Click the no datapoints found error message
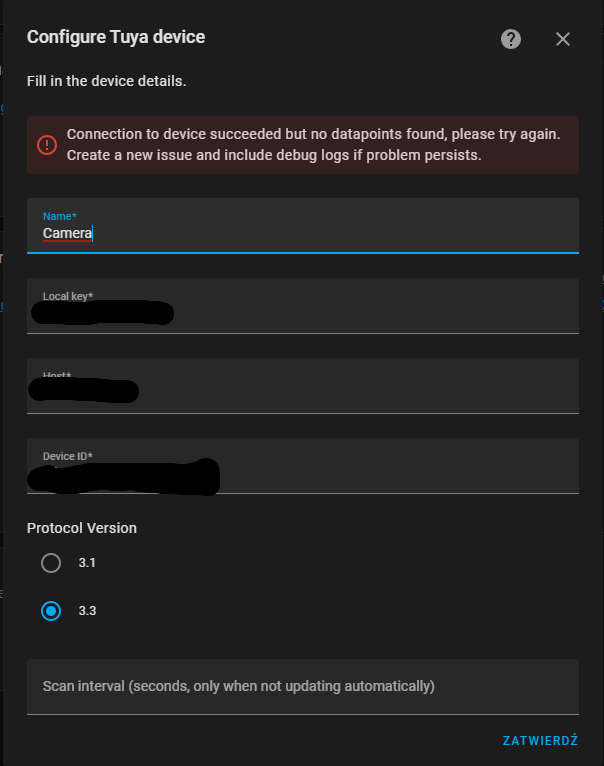Screen dimensions: 604x766 pos(313,145)
